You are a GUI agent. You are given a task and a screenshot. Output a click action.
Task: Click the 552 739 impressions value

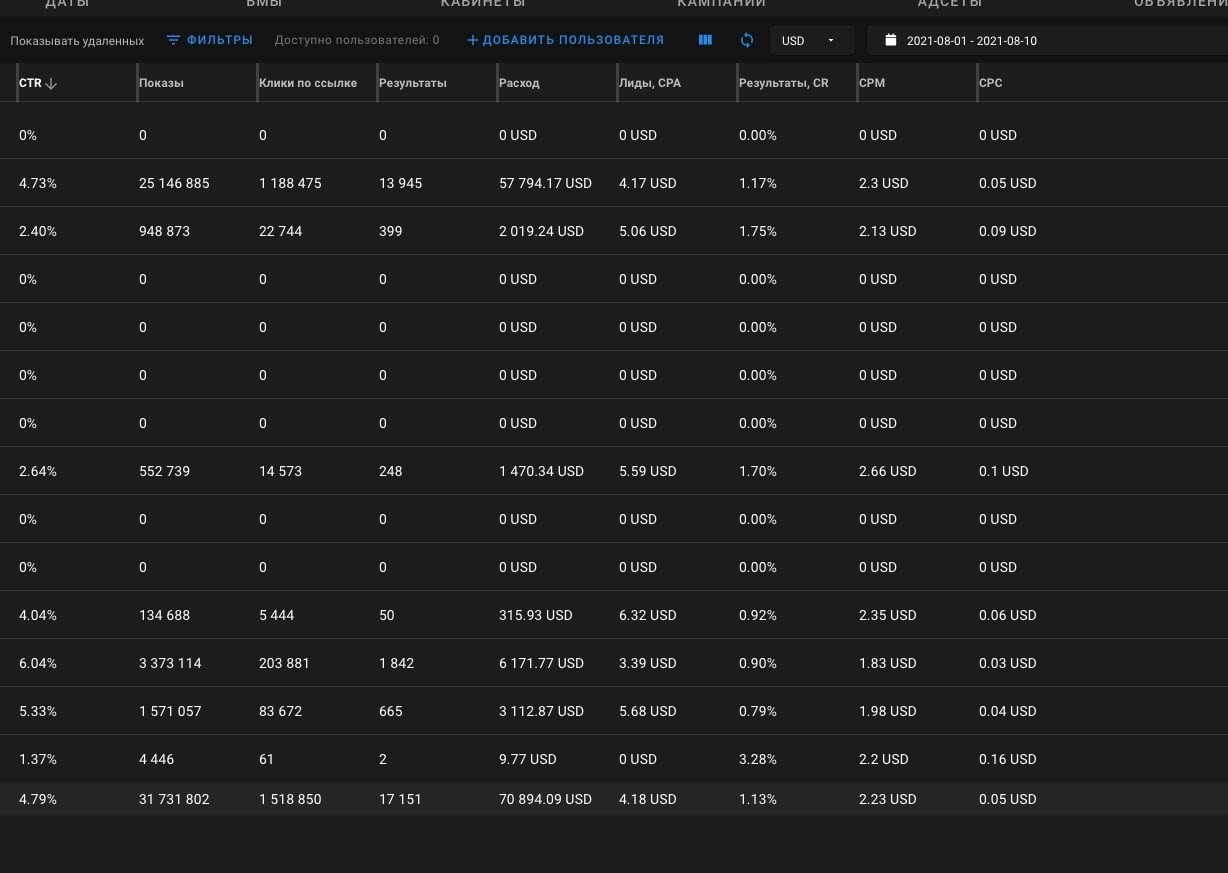pyautogui.click(x=164, y=471)
